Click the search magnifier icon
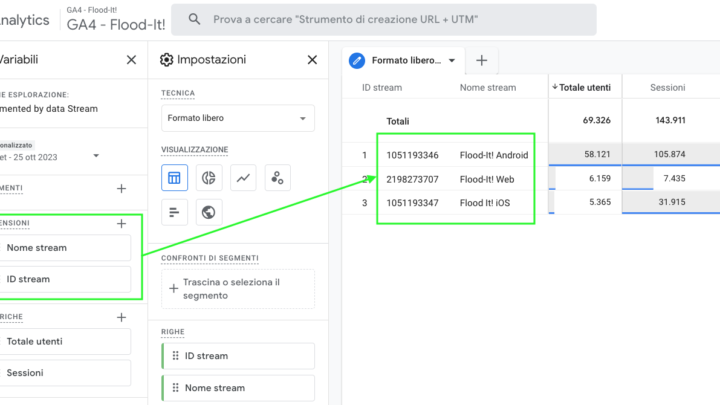 tap(194, 19)
